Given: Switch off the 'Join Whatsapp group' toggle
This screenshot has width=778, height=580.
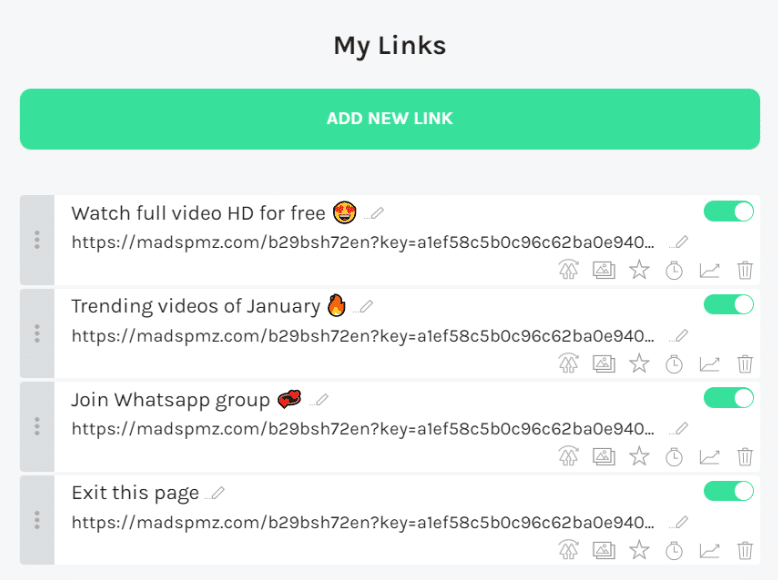Looking at the screenshot, I should [728, 397].
